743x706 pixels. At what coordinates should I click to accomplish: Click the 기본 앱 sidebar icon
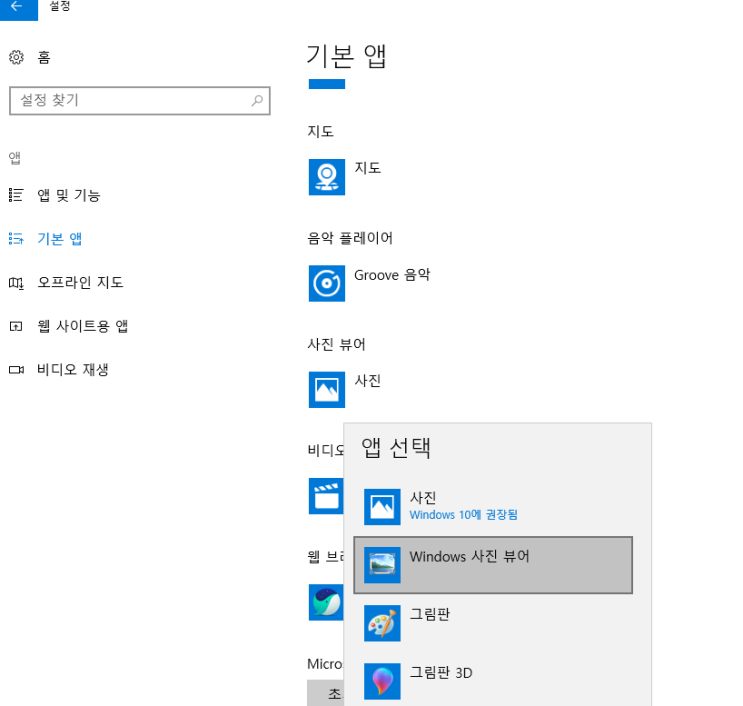click(16, 238)
